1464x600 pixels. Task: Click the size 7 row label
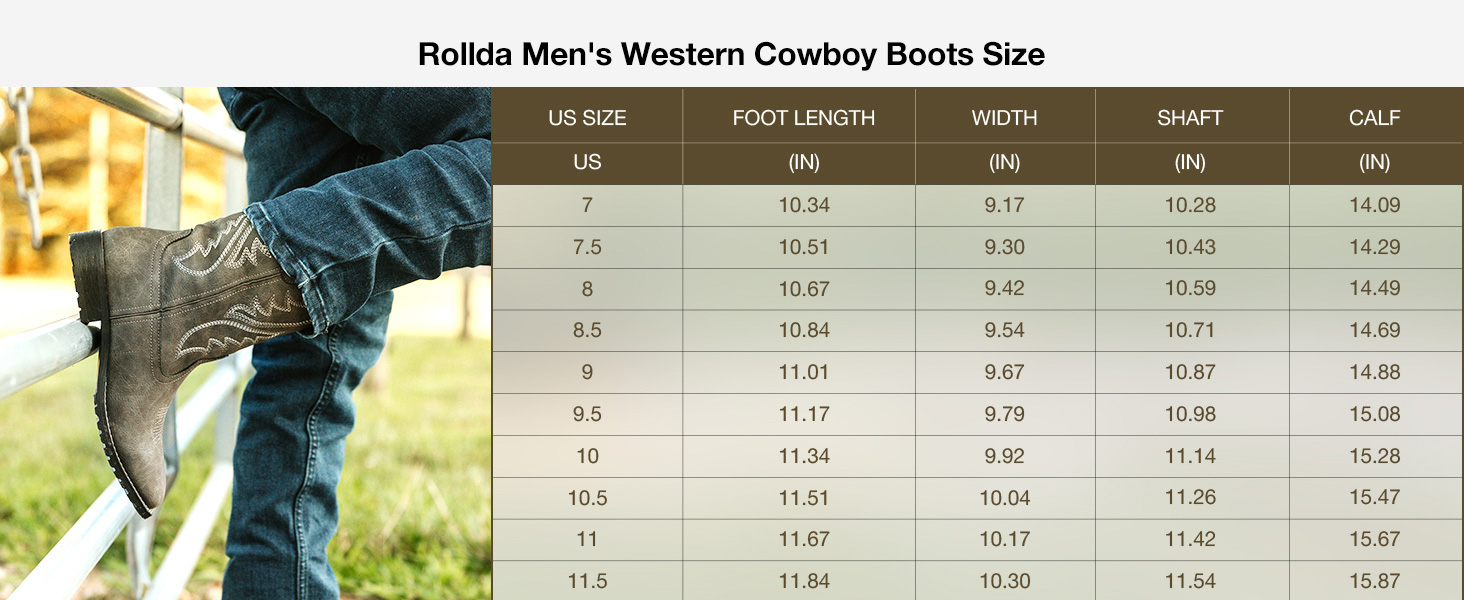[587, 206]
